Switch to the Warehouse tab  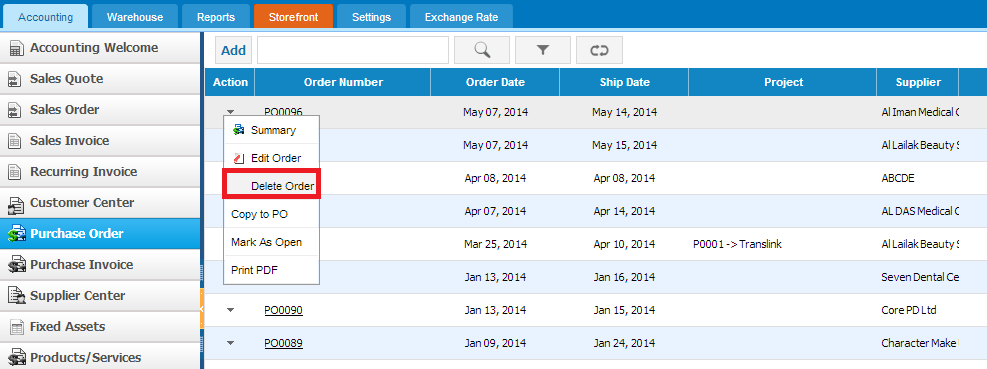pos(135,17)
